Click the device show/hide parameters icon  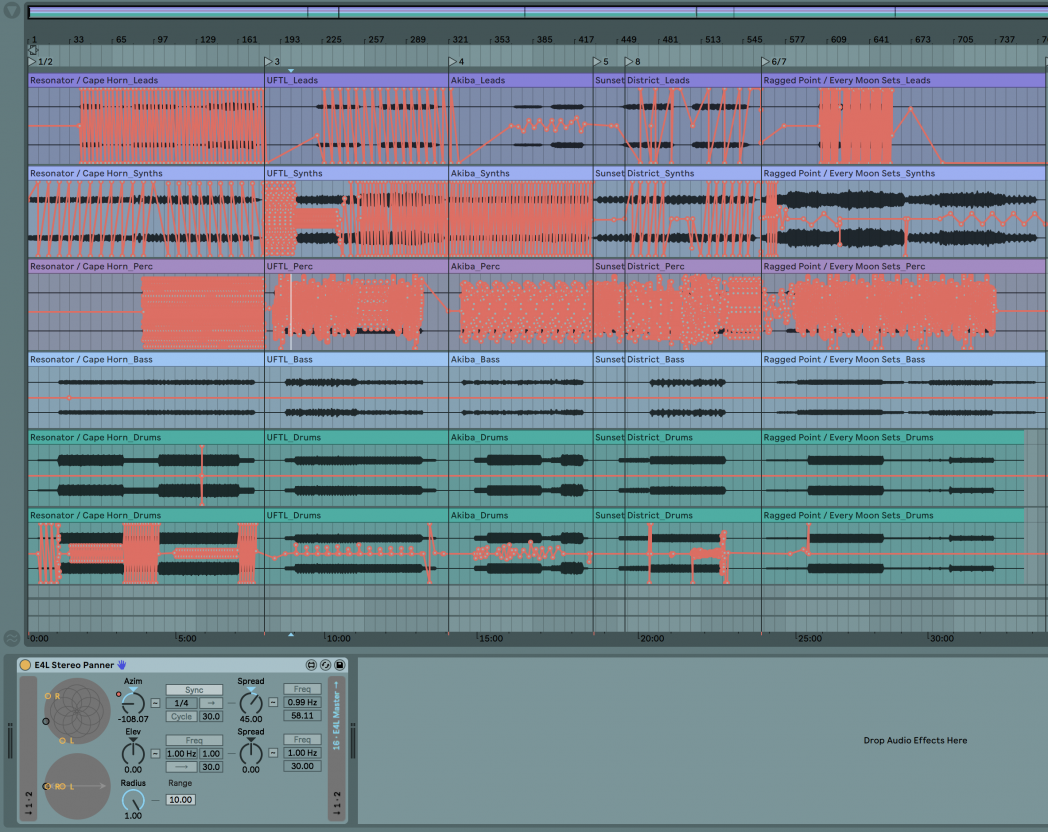point(311,665)
